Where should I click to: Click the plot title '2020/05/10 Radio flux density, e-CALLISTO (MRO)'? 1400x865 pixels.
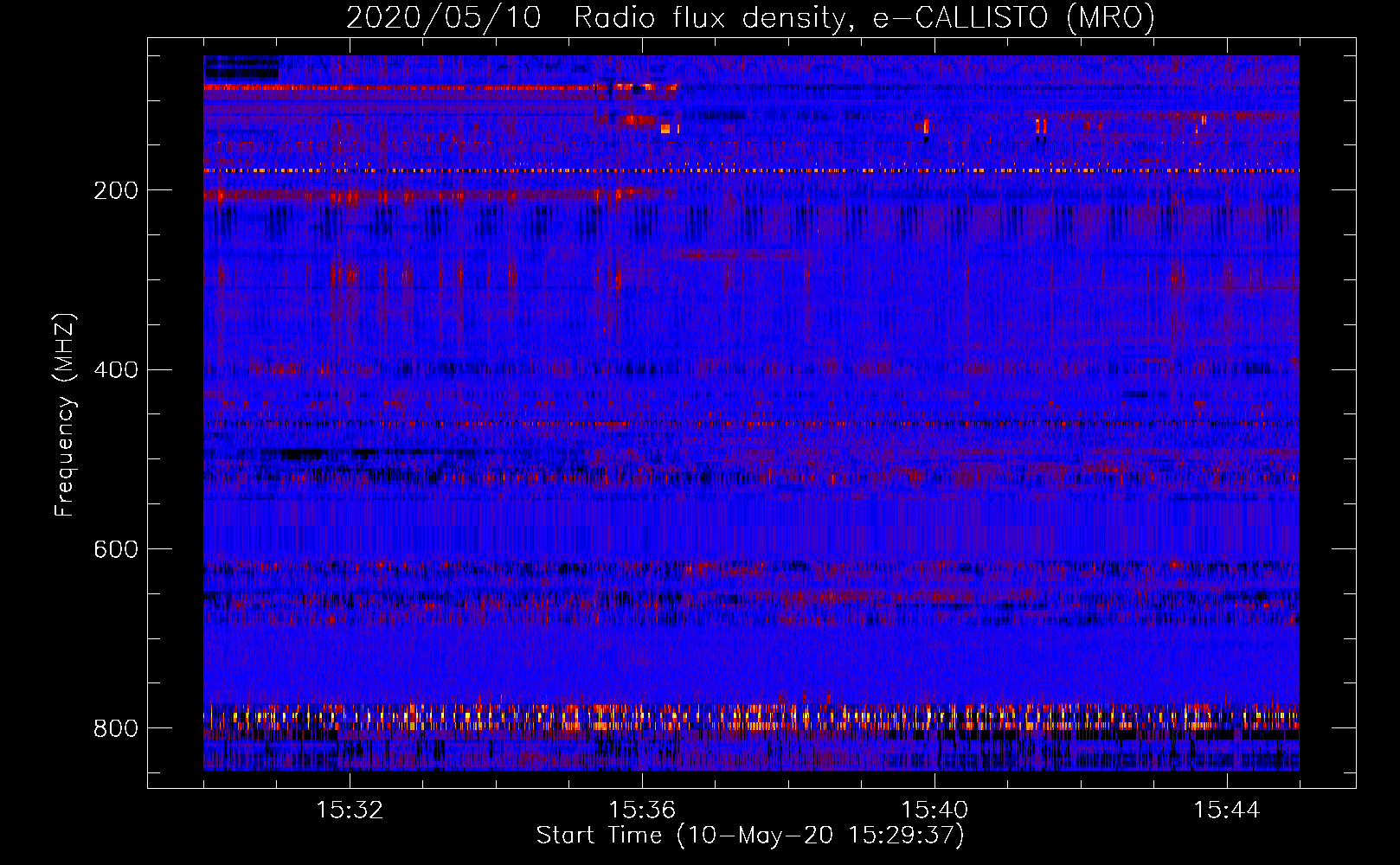point(750,17)
